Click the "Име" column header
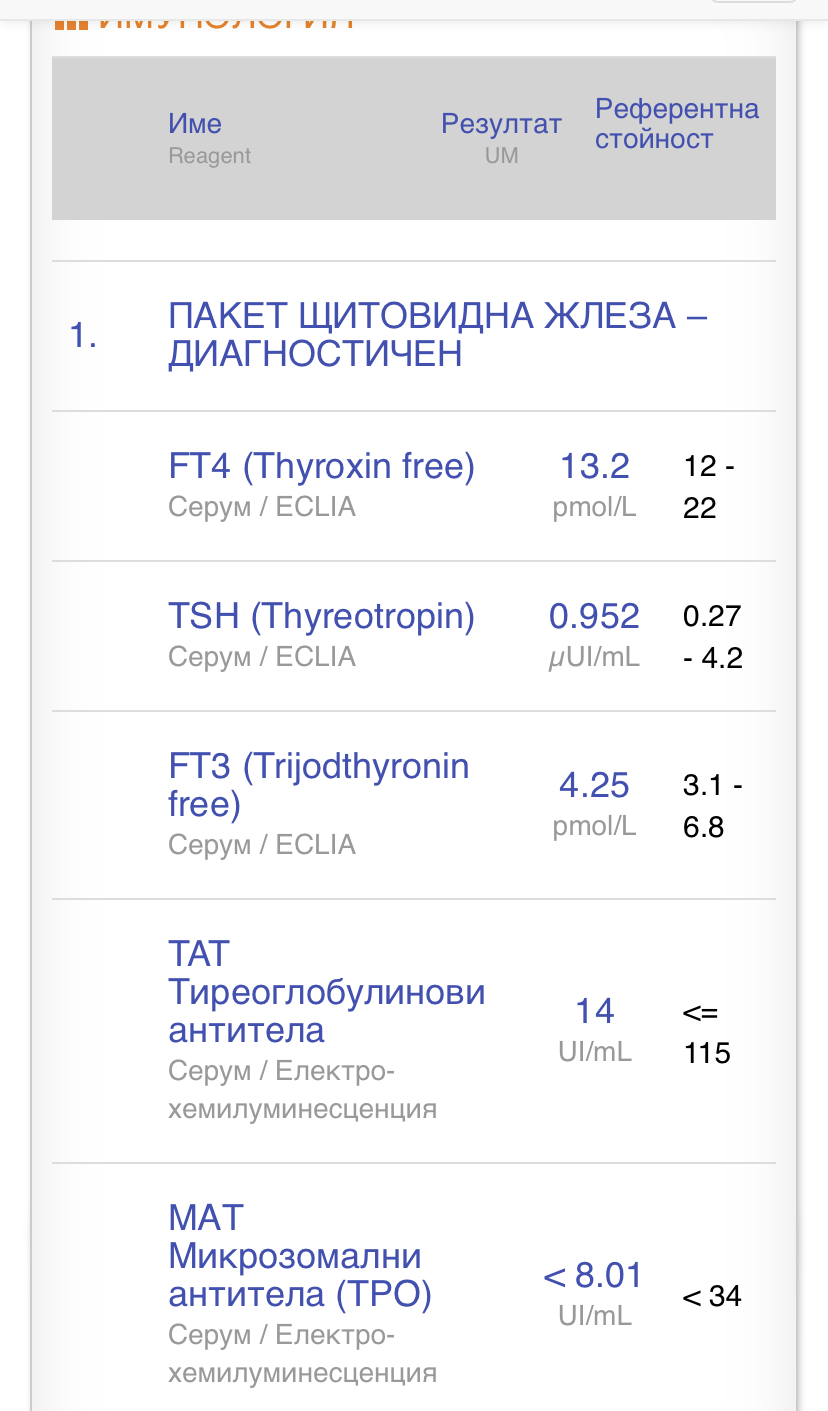Image resolution: width=828 pixels, height=1411 pixels. pos(195,124)
